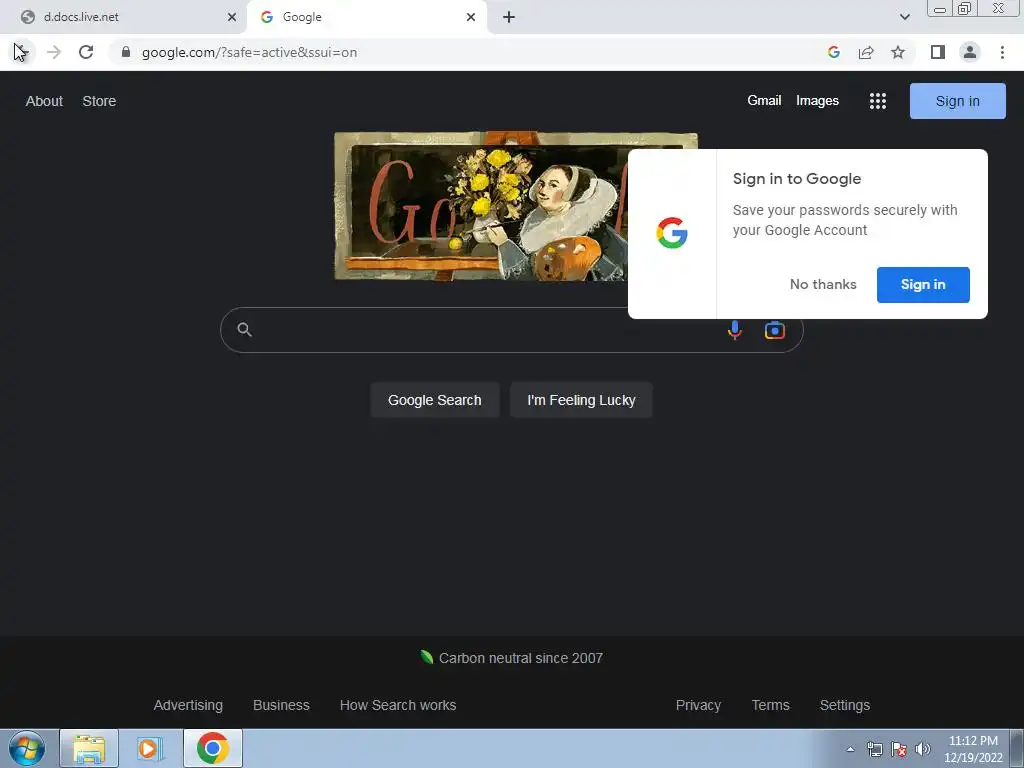Click the Chrome taskbar icon
This screenshot has width=1024, height=768.
[213, 748]
